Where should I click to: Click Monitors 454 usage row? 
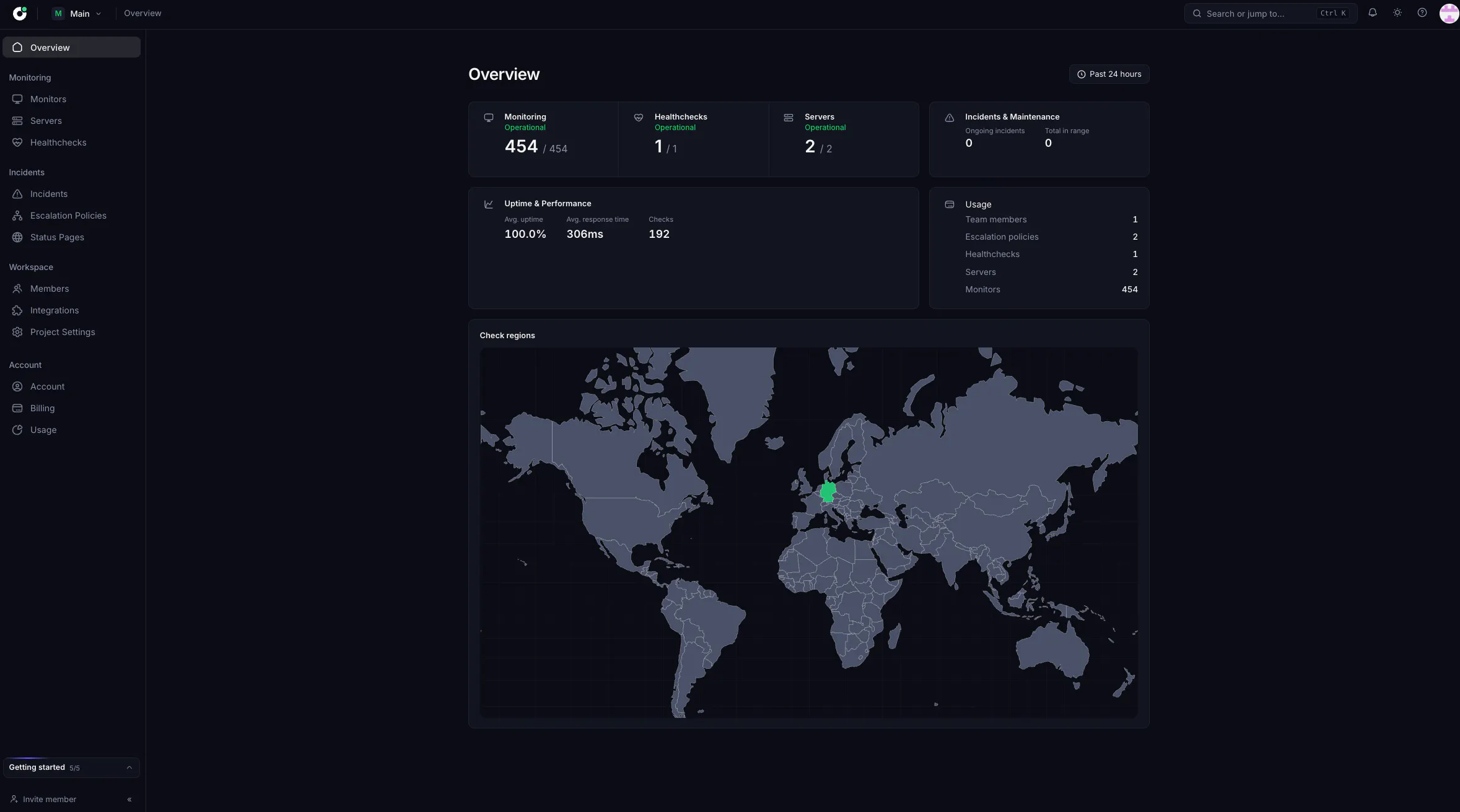1051,289
